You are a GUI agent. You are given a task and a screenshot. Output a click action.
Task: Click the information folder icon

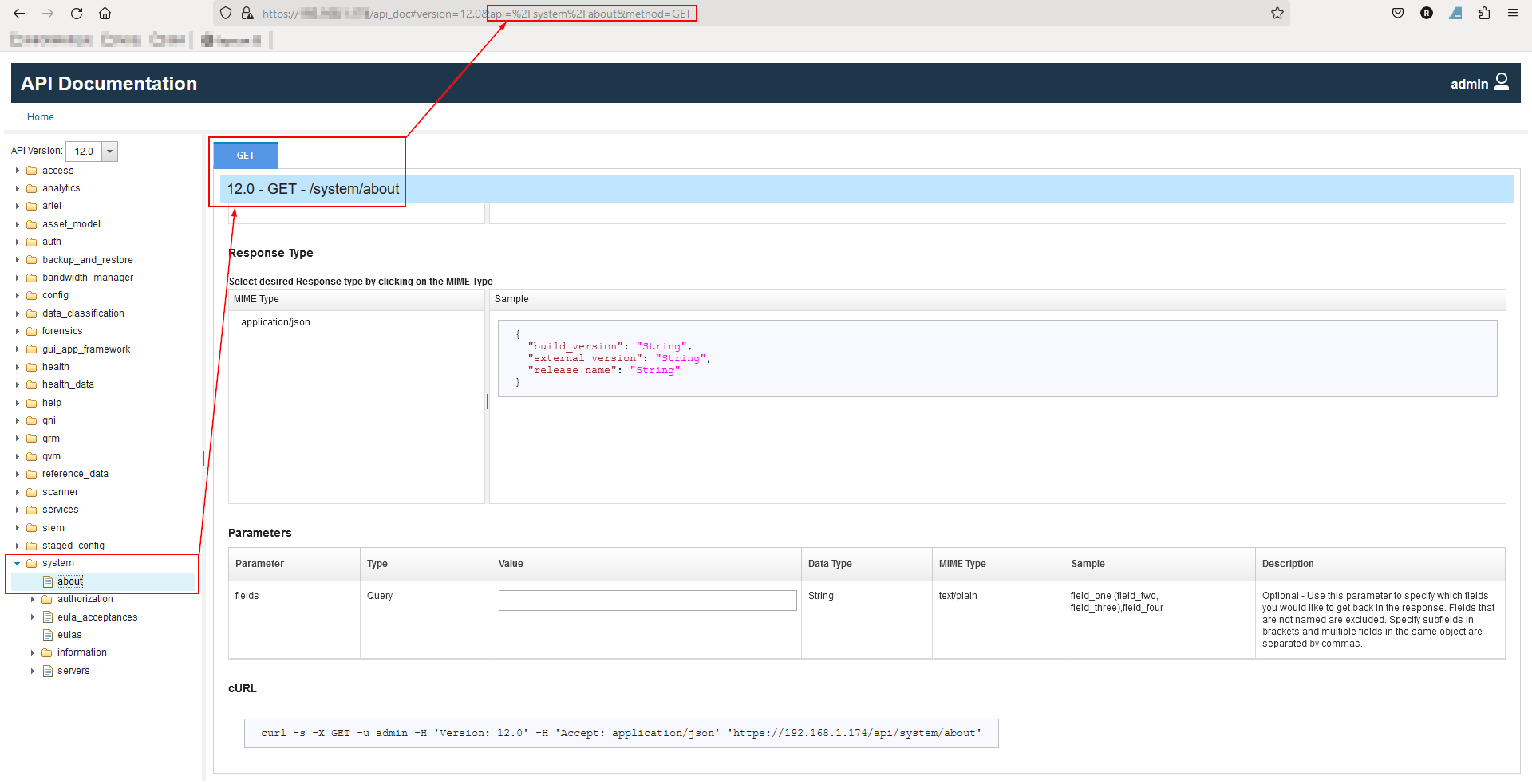tap(47, 652)
